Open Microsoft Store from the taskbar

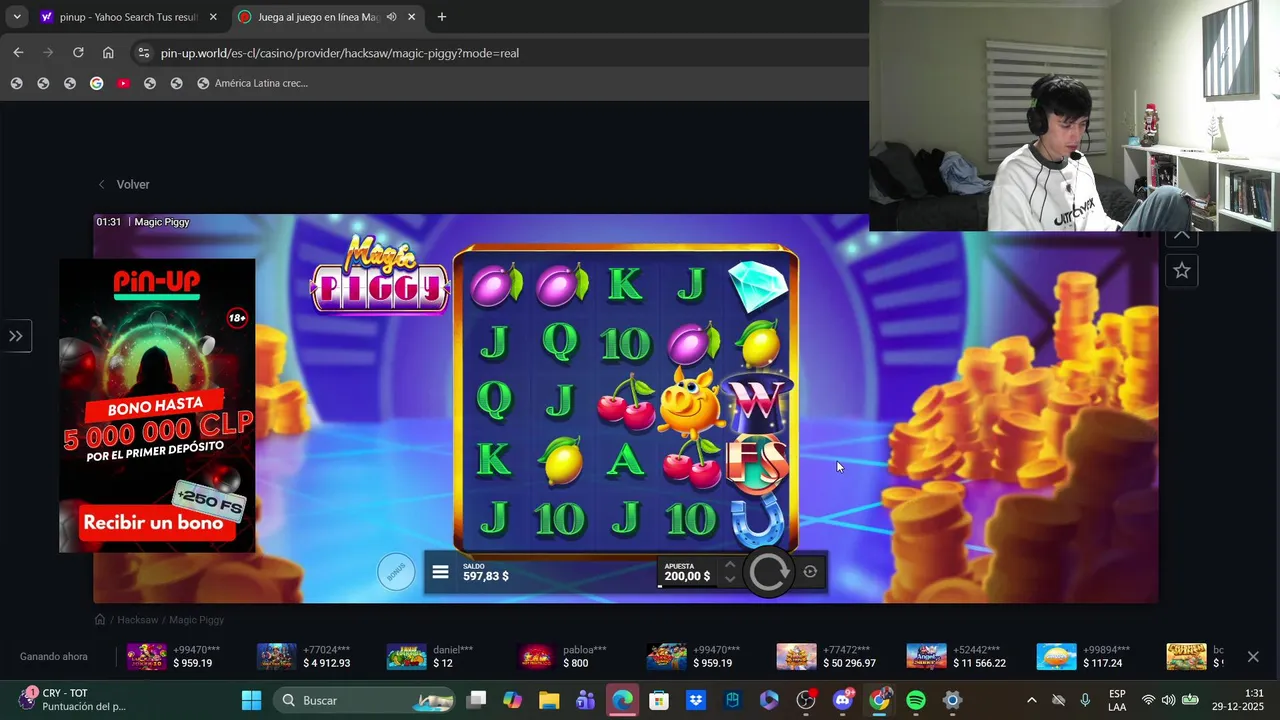pos(659,700)
